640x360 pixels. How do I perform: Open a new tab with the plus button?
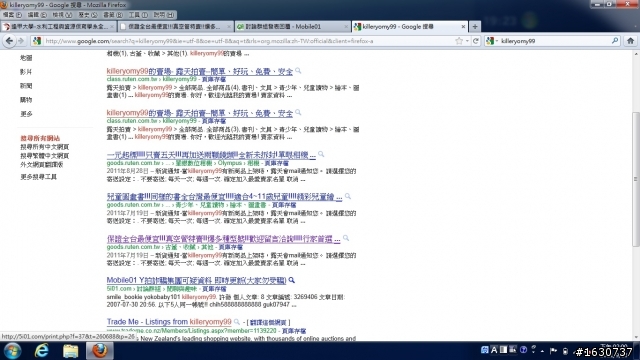(475, 27)
